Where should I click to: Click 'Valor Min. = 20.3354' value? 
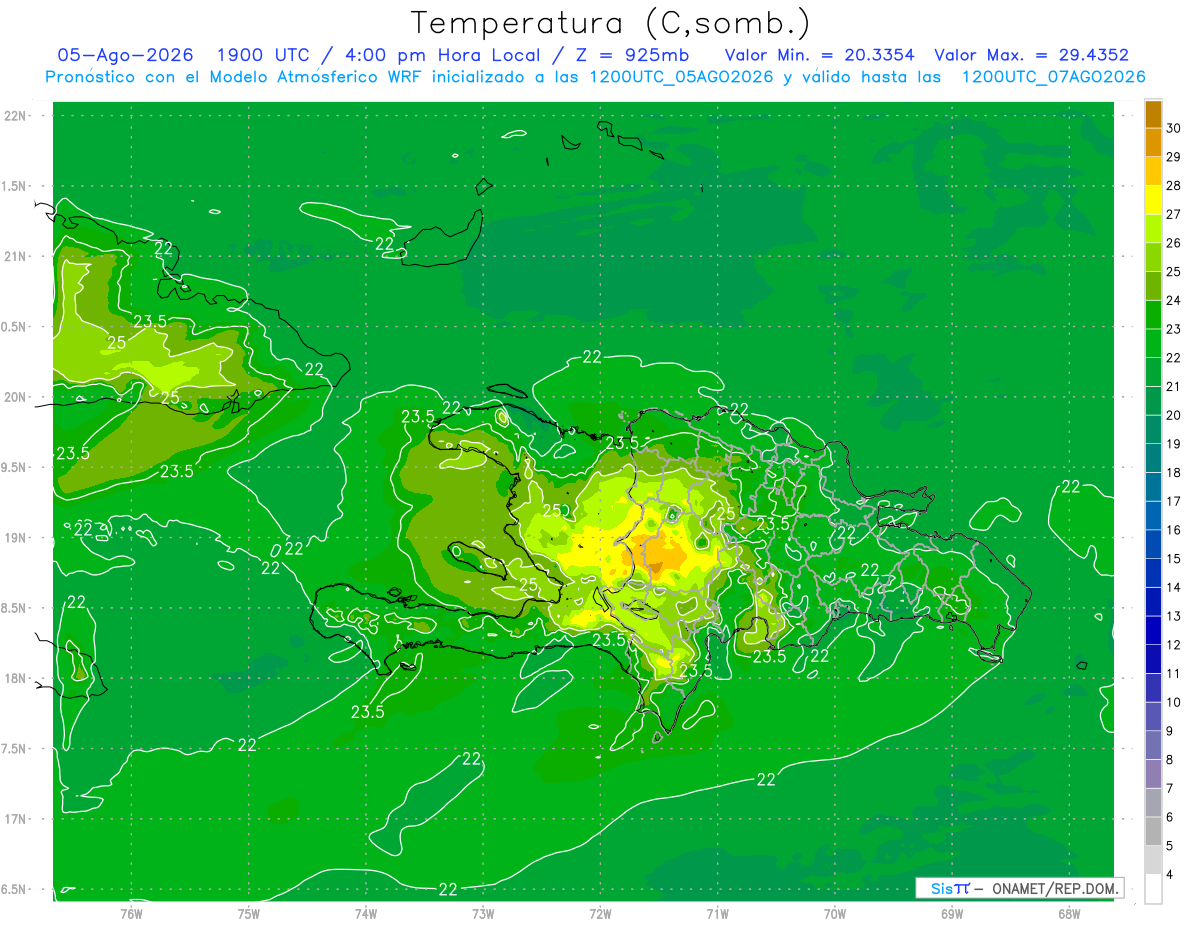[x=819, y=55]
